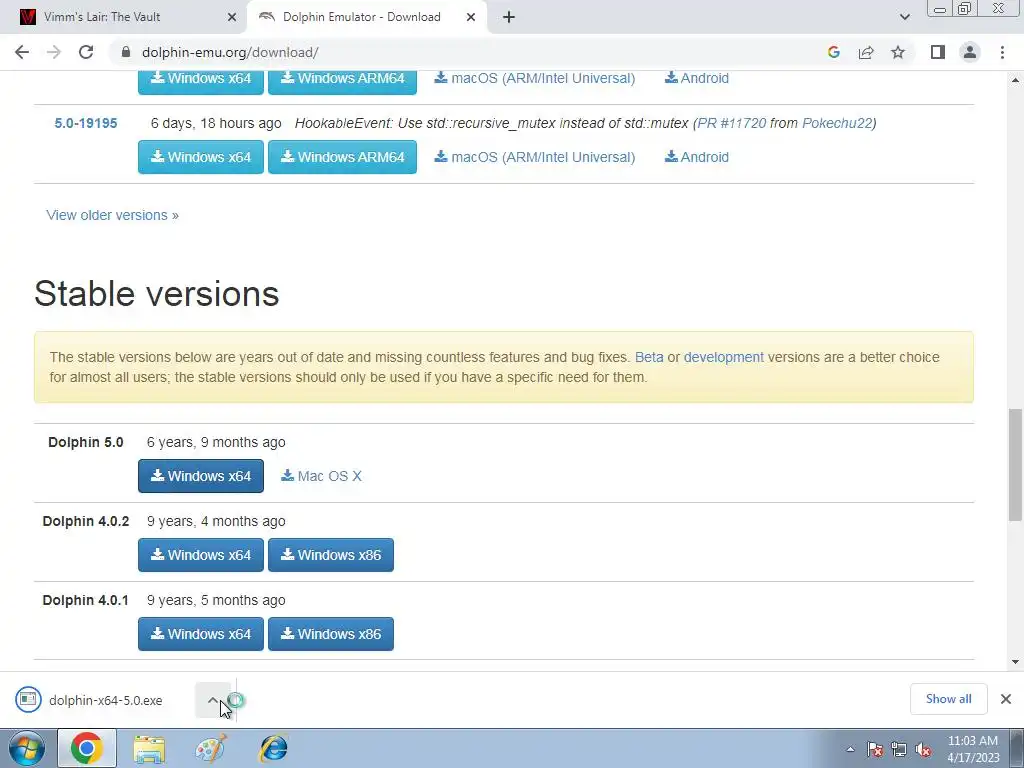
Task: Download Dolphin 4.0.2 Windows x86
Action: coord(330,555)
